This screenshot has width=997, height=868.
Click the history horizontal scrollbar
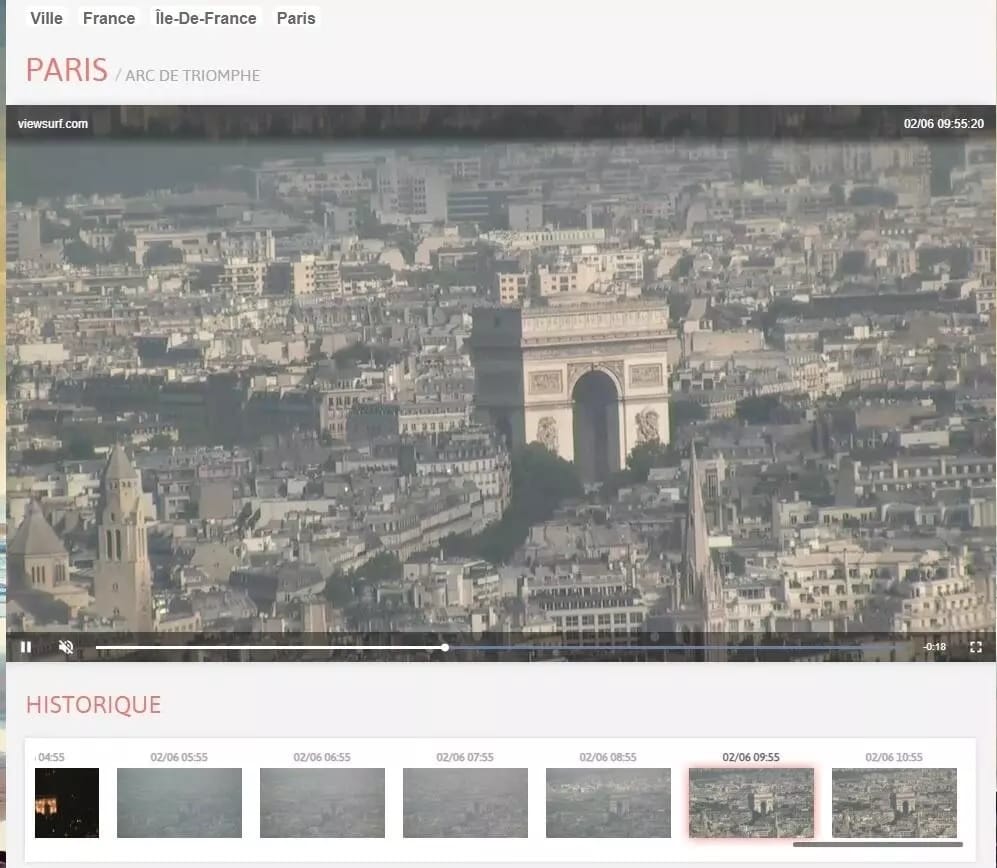[877, 844]
